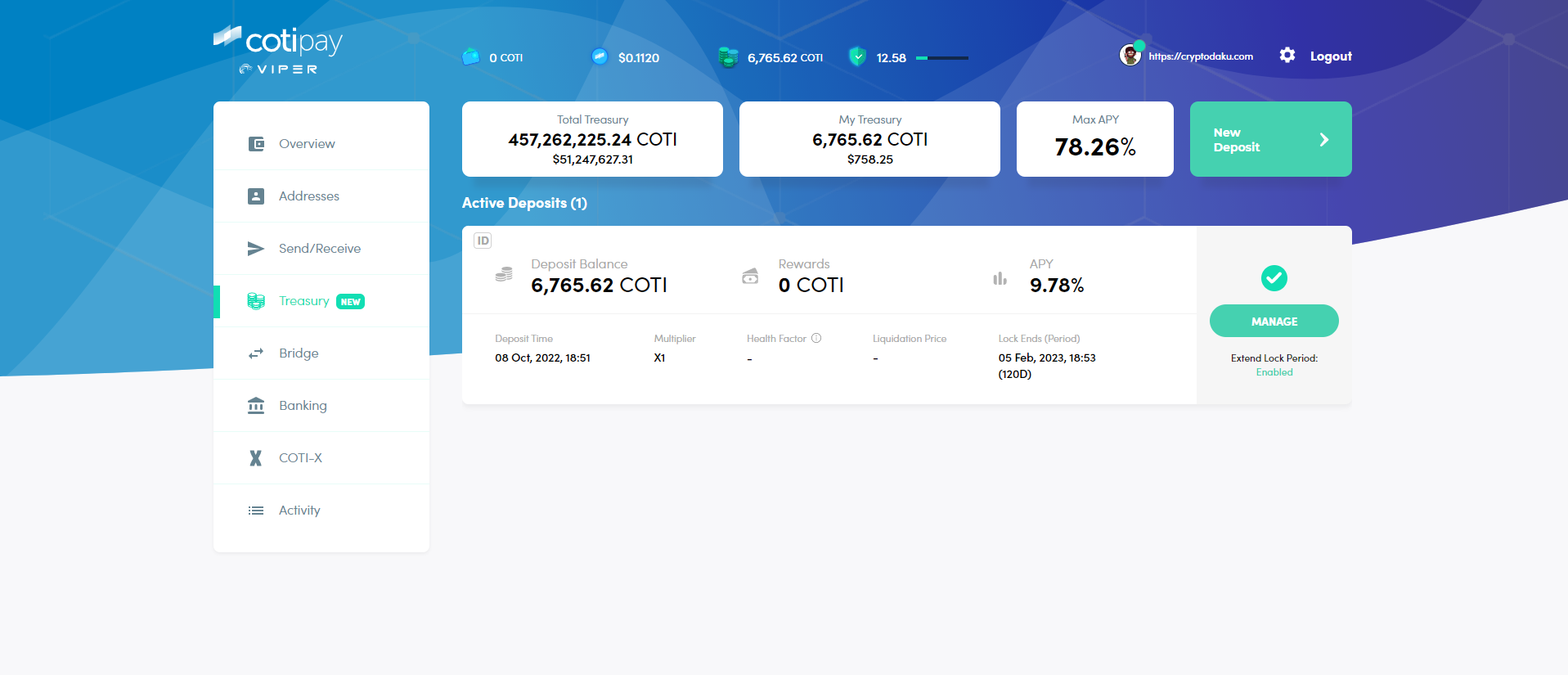Click the 'Health Factor' label
Image resolution: width=1568 pixels, height=675 pixels.
776,339
